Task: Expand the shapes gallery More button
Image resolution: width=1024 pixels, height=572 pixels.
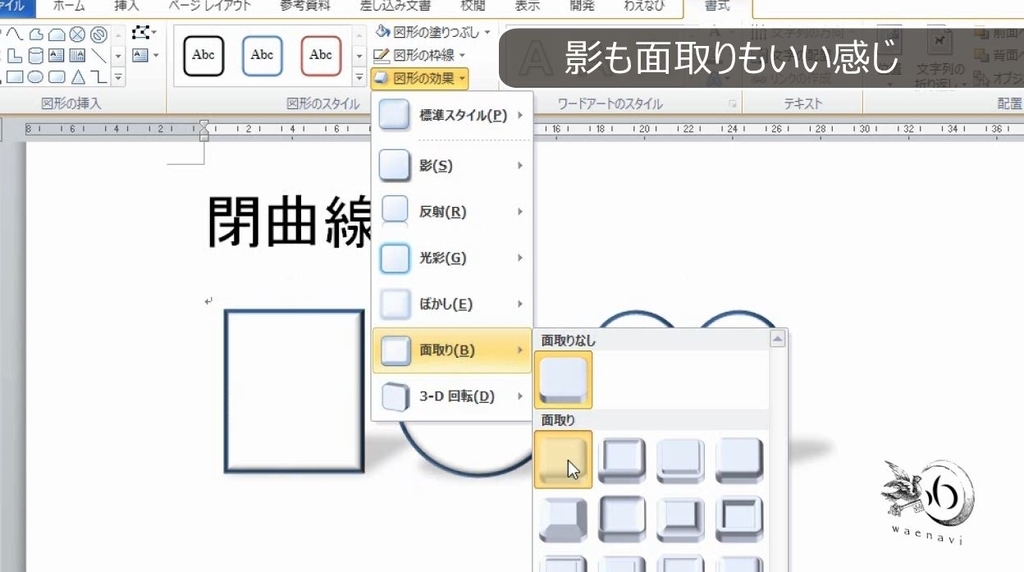Action: [x=118, y=77]
